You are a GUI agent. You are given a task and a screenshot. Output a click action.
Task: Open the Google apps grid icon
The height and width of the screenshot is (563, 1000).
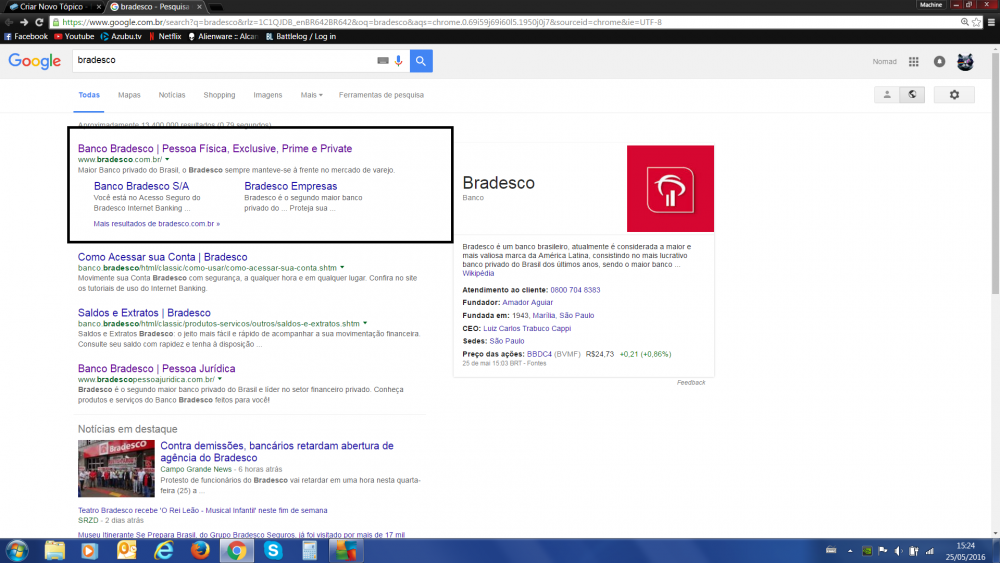tap(914, 61)
